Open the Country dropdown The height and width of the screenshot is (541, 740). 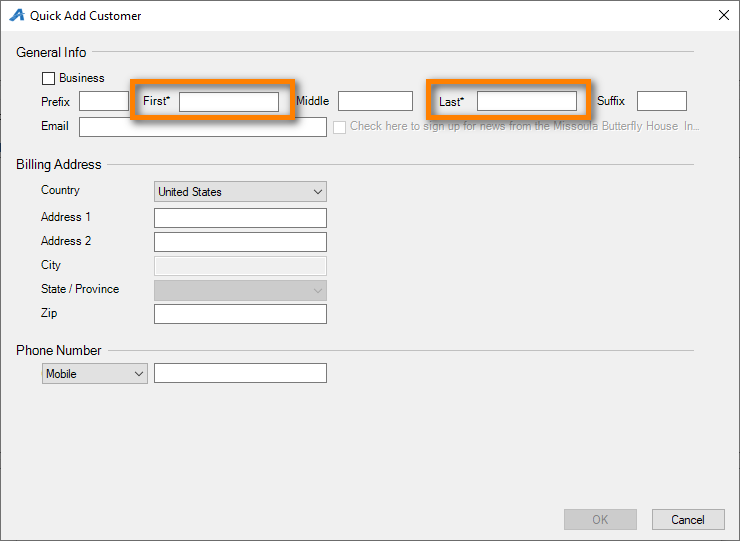240,192
